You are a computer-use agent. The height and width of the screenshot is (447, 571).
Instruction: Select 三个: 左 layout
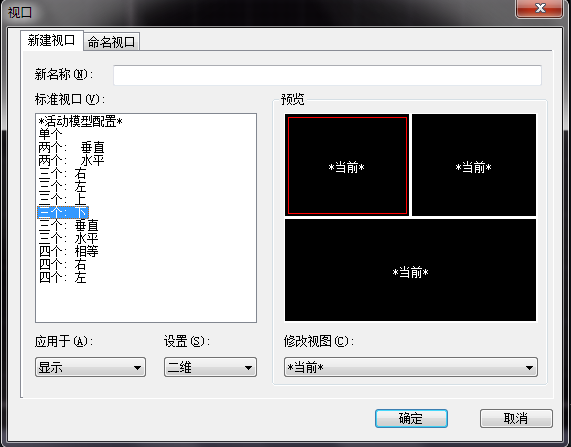pos(62,187)
